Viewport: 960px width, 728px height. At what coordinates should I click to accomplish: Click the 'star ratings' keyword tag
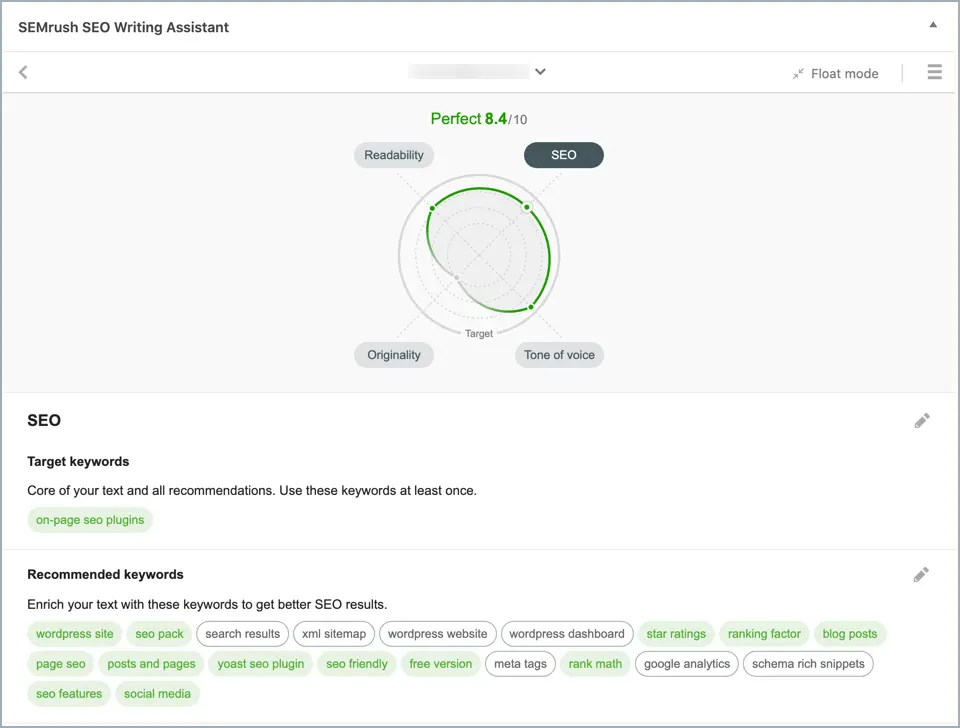676,634
